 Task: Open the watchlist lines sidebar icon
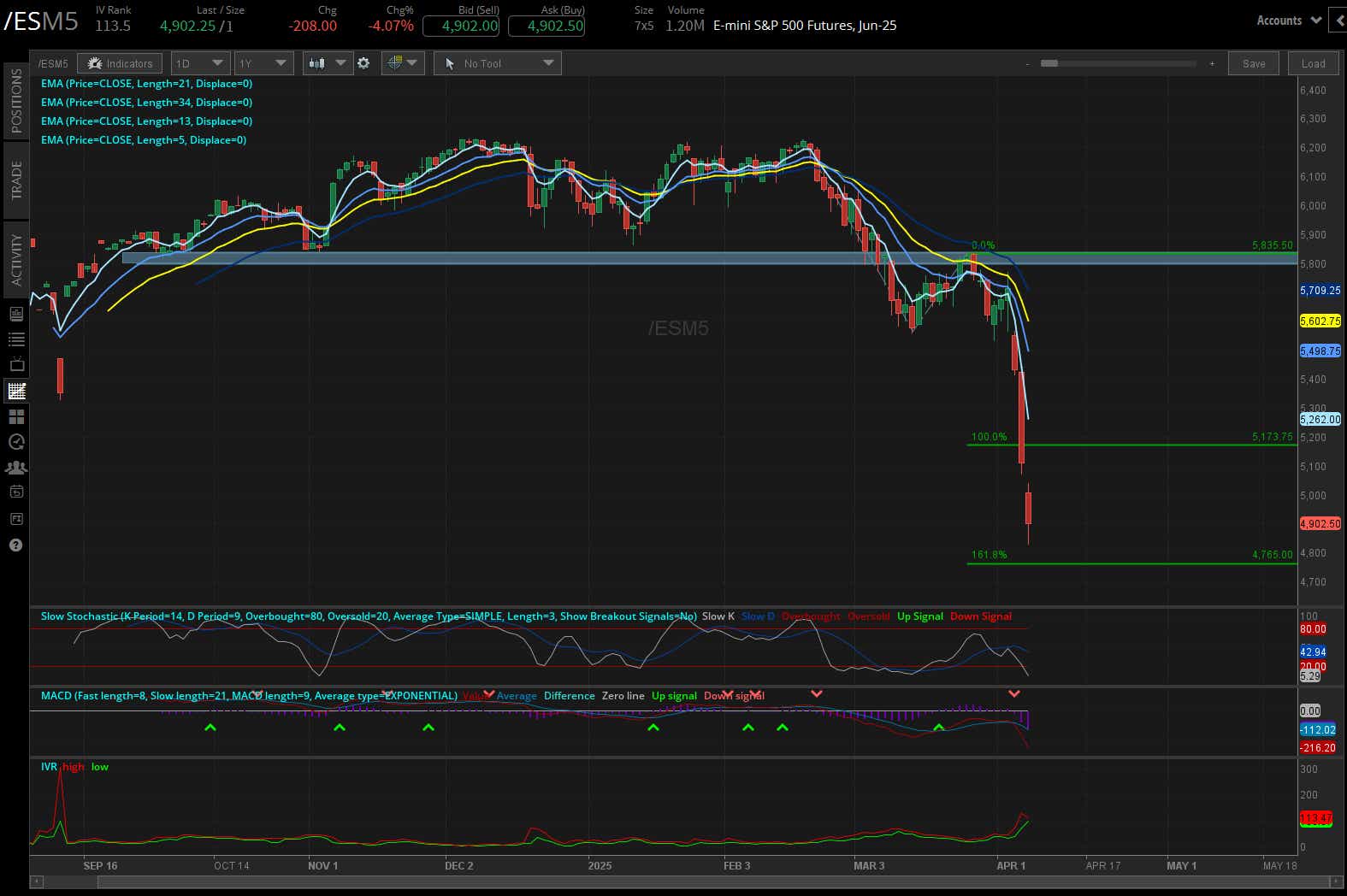click(16, 339)
